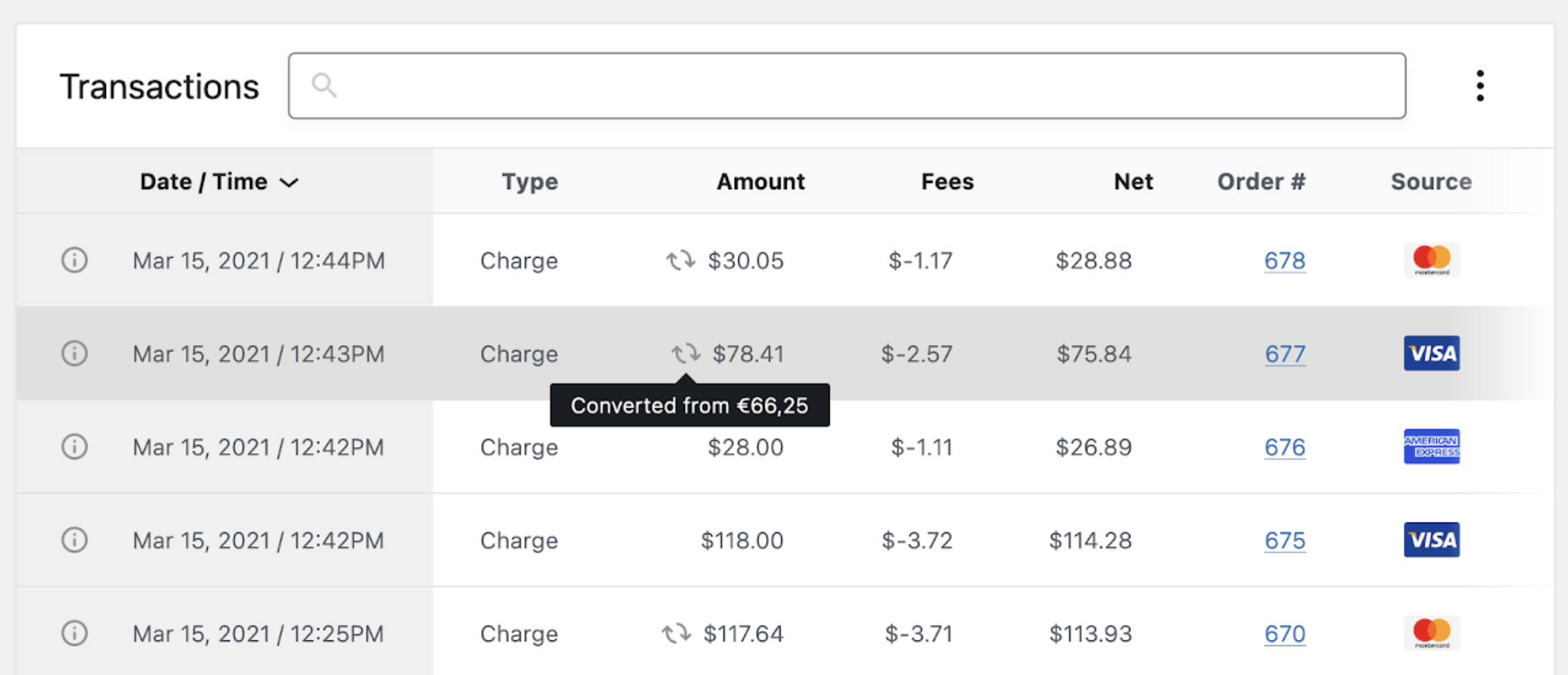Click the Visa logo for order 675
1568x675 pixels.
point(1432,540)
